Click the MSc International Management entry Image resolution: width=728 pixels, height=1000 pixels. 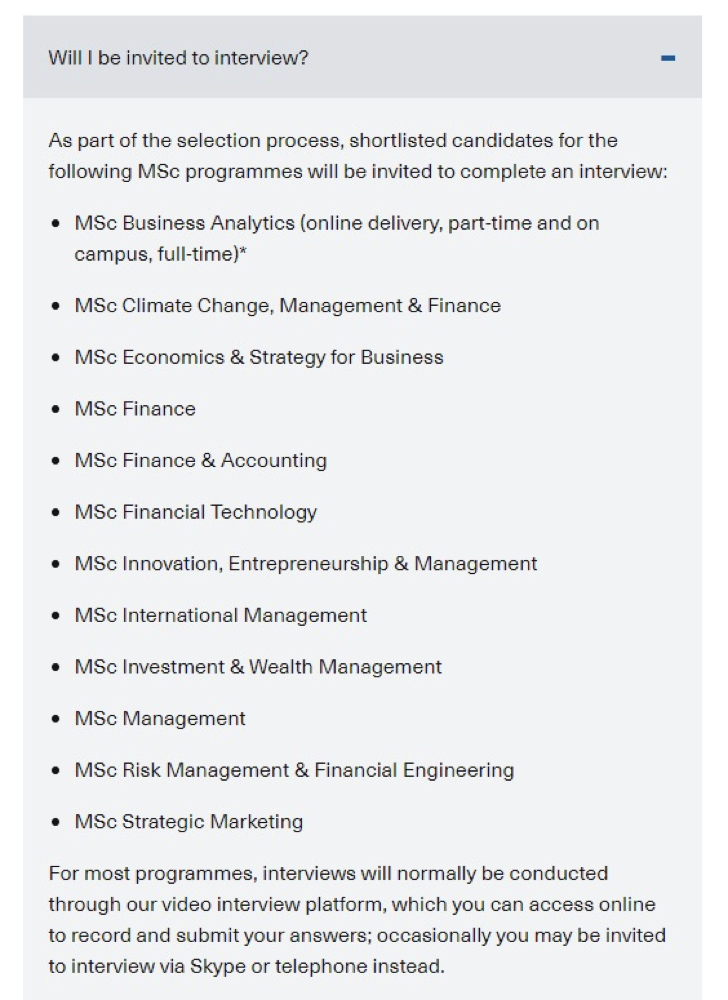220,616
